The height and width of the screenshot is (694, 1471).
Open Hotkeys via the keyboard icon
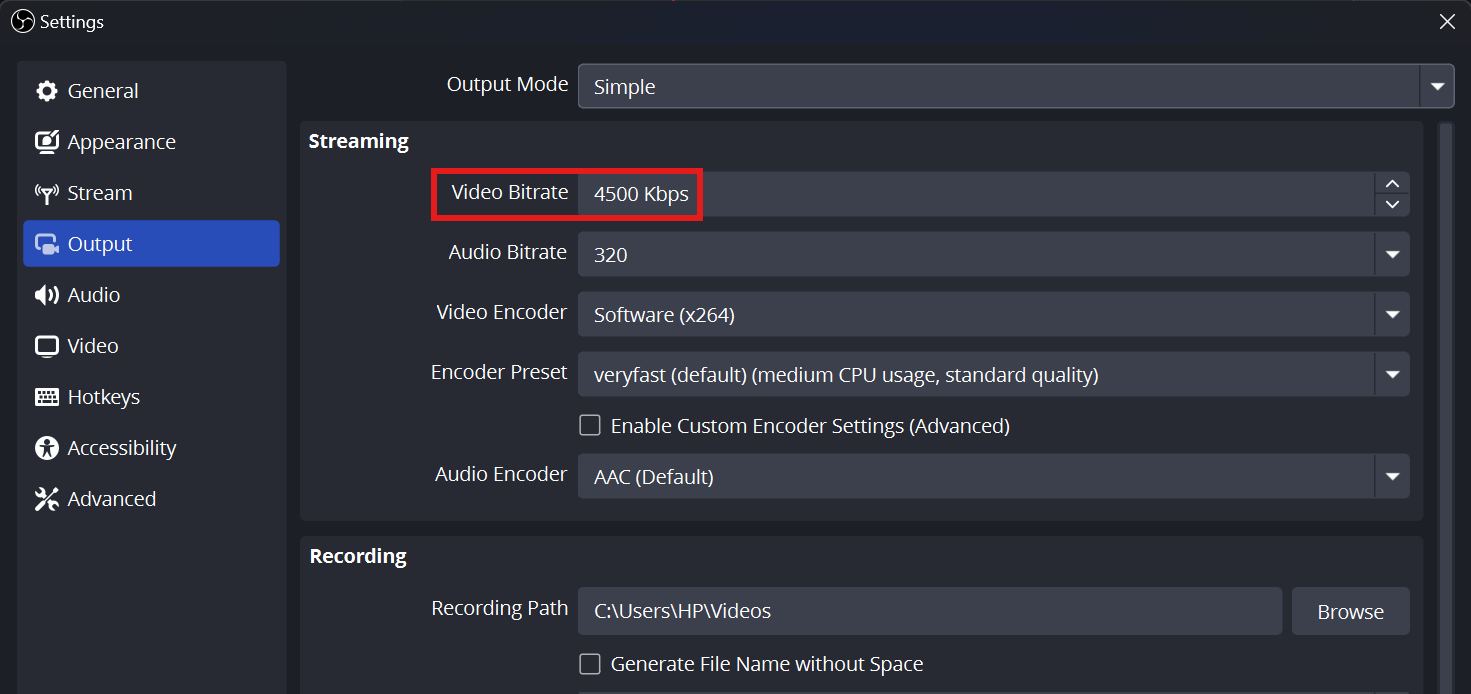46,396
